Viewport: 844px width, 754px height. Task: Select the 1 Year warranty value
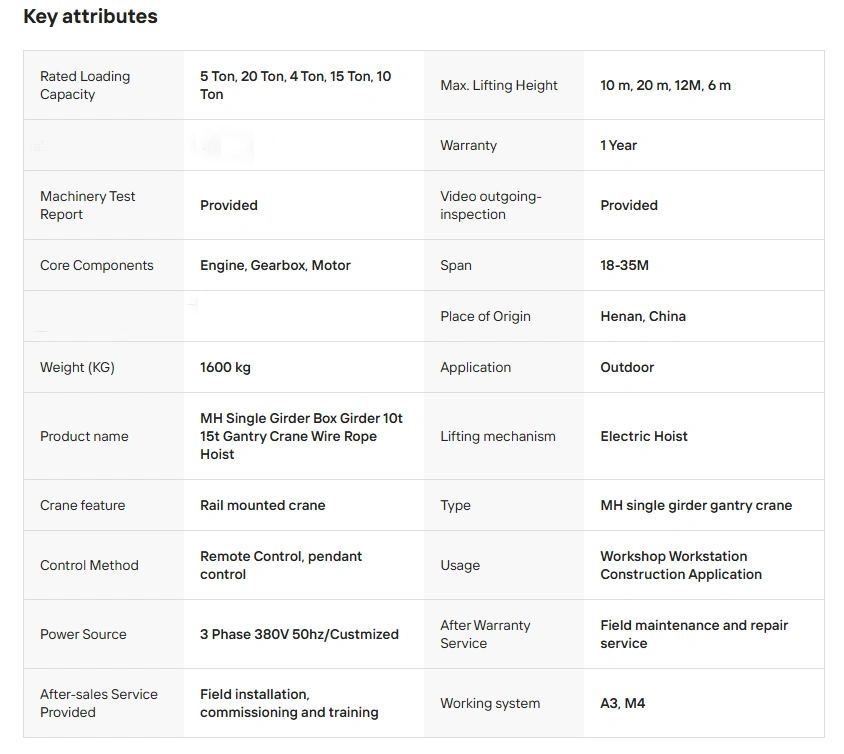pos(618,145)
